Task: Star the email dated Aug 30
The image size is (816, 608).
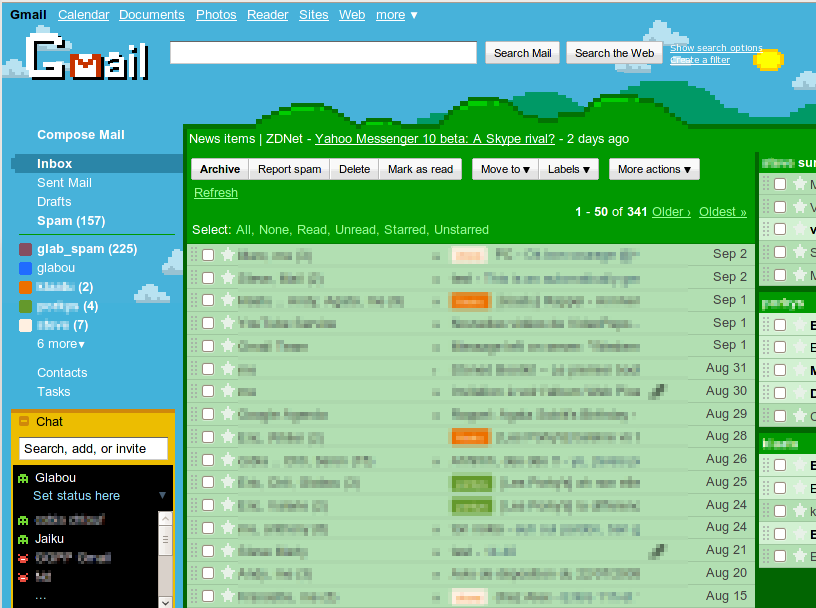Action: (227, 391)
